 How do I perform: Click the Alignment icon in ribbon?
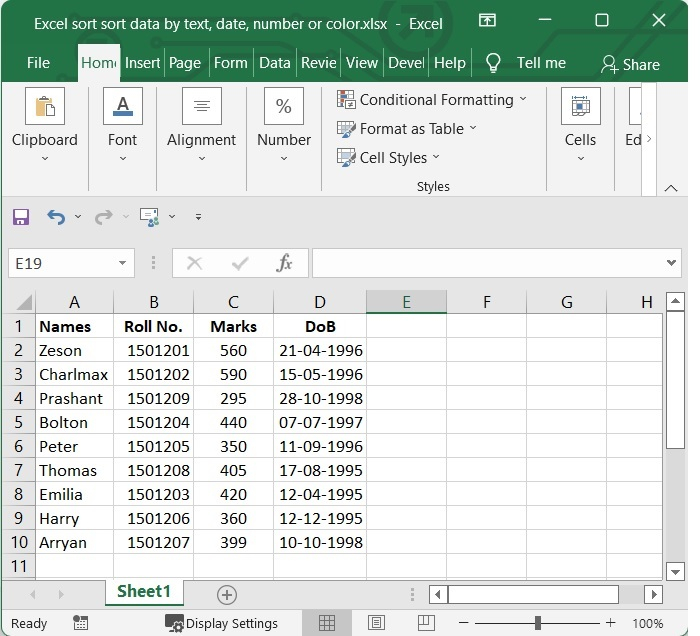click(201, 106)
